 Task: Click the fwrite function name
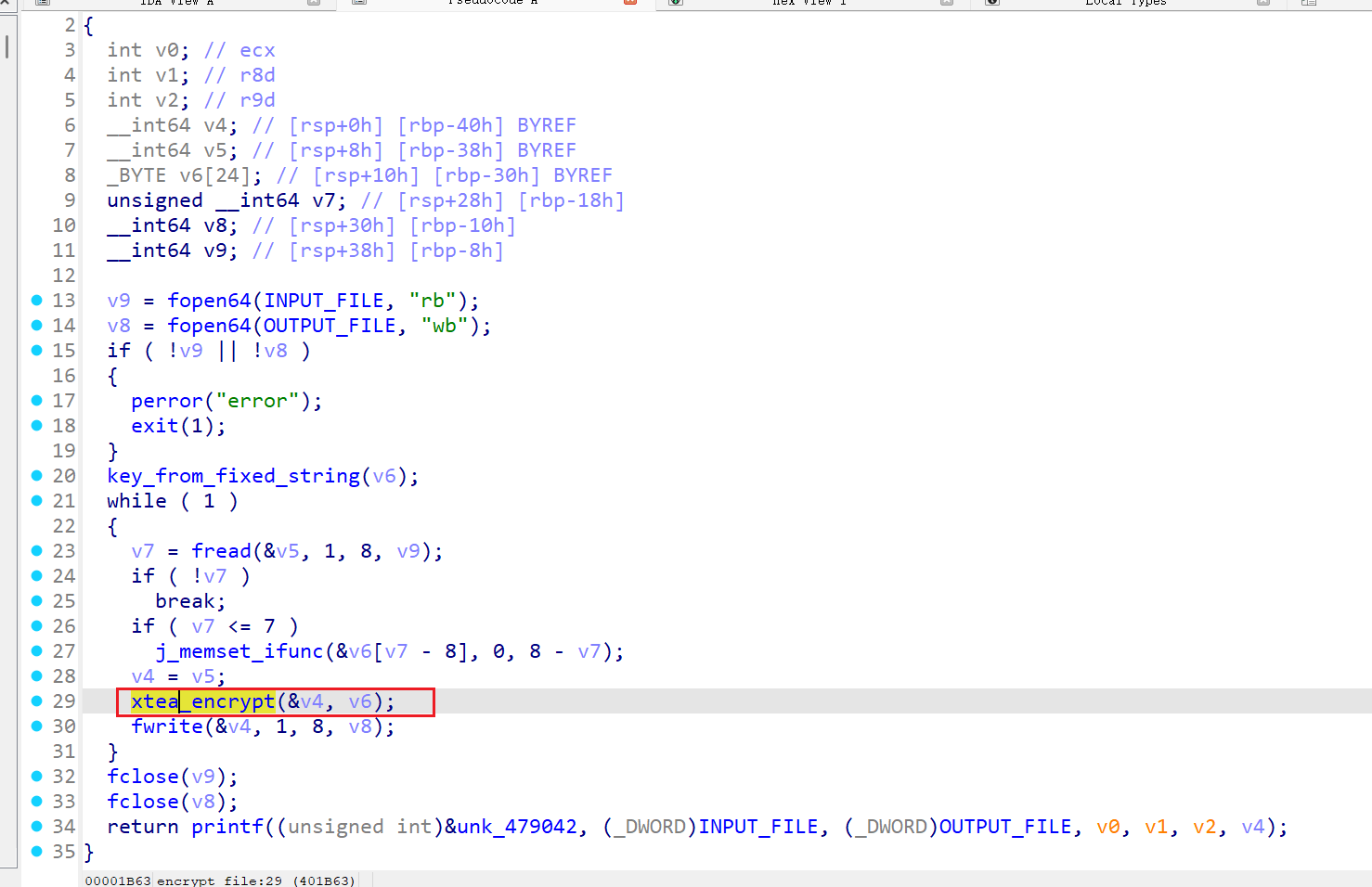click(x=167, y=726)
